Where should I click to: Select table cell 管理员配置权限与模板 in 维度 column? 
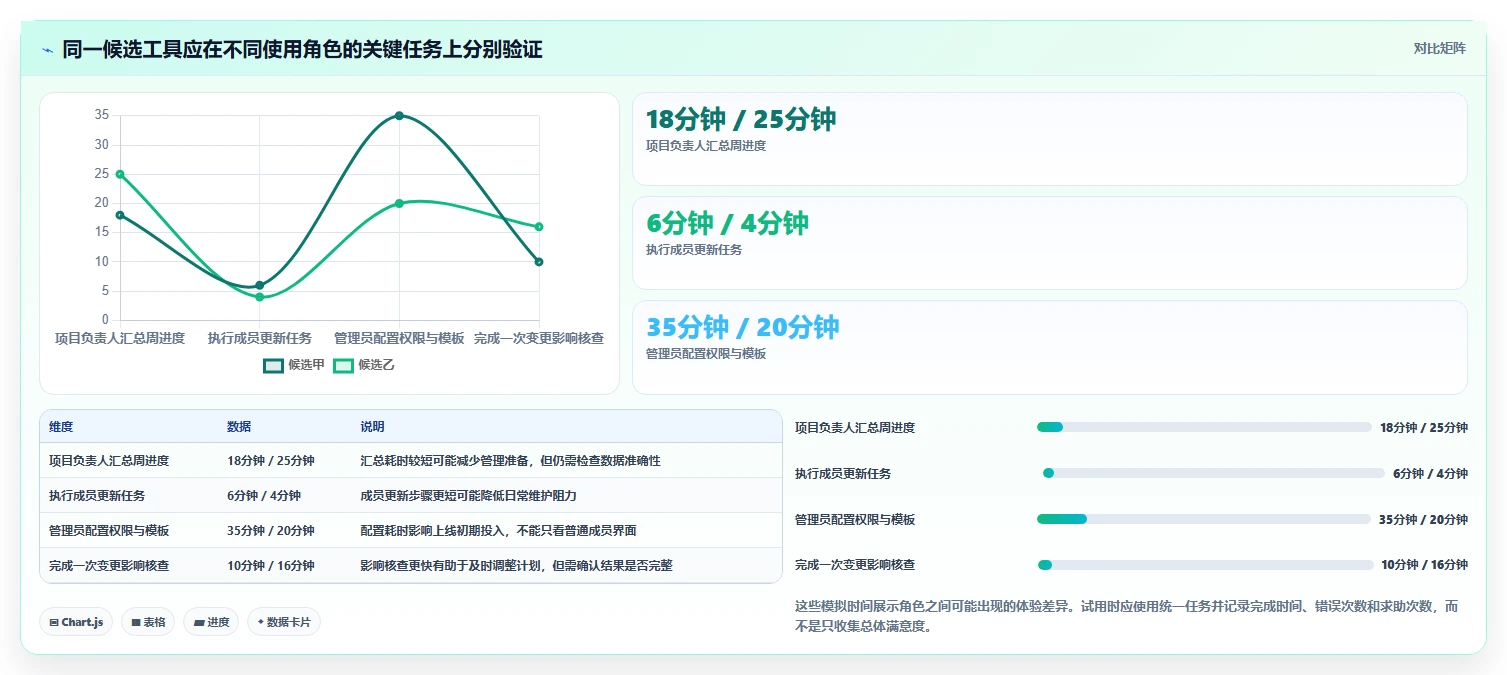click(x=109, y=530)
